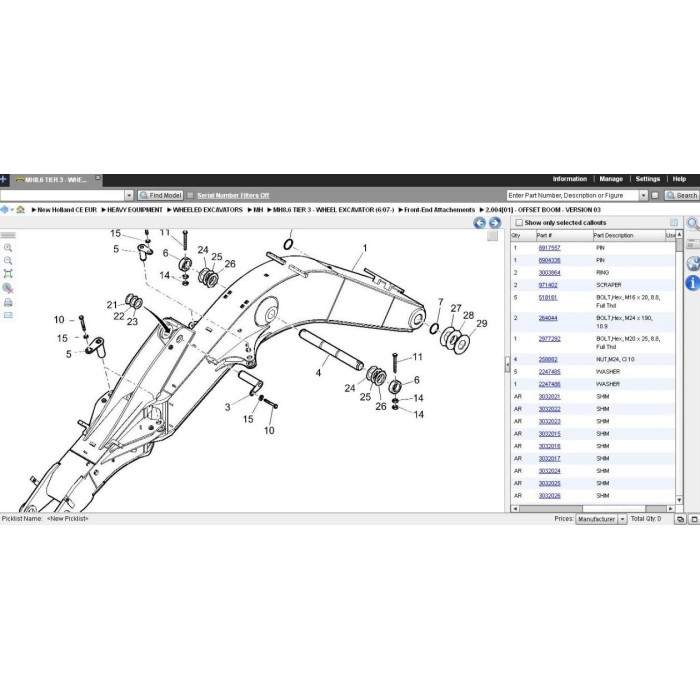Zoom in on the parts diagram

tap(8, 248)
